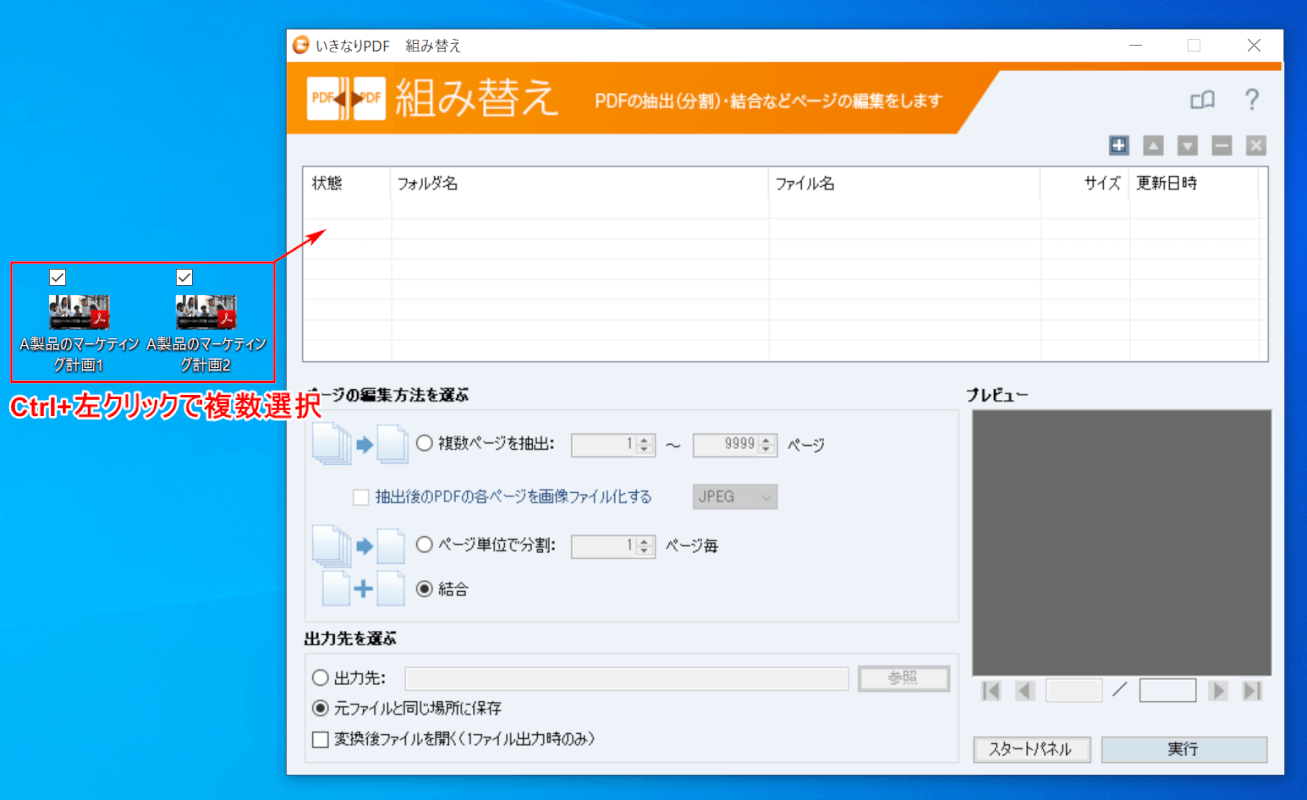This screenshot has width=1307, height=800.
Task: Select 結合 radio button
Action: click(x=424, y=589)
